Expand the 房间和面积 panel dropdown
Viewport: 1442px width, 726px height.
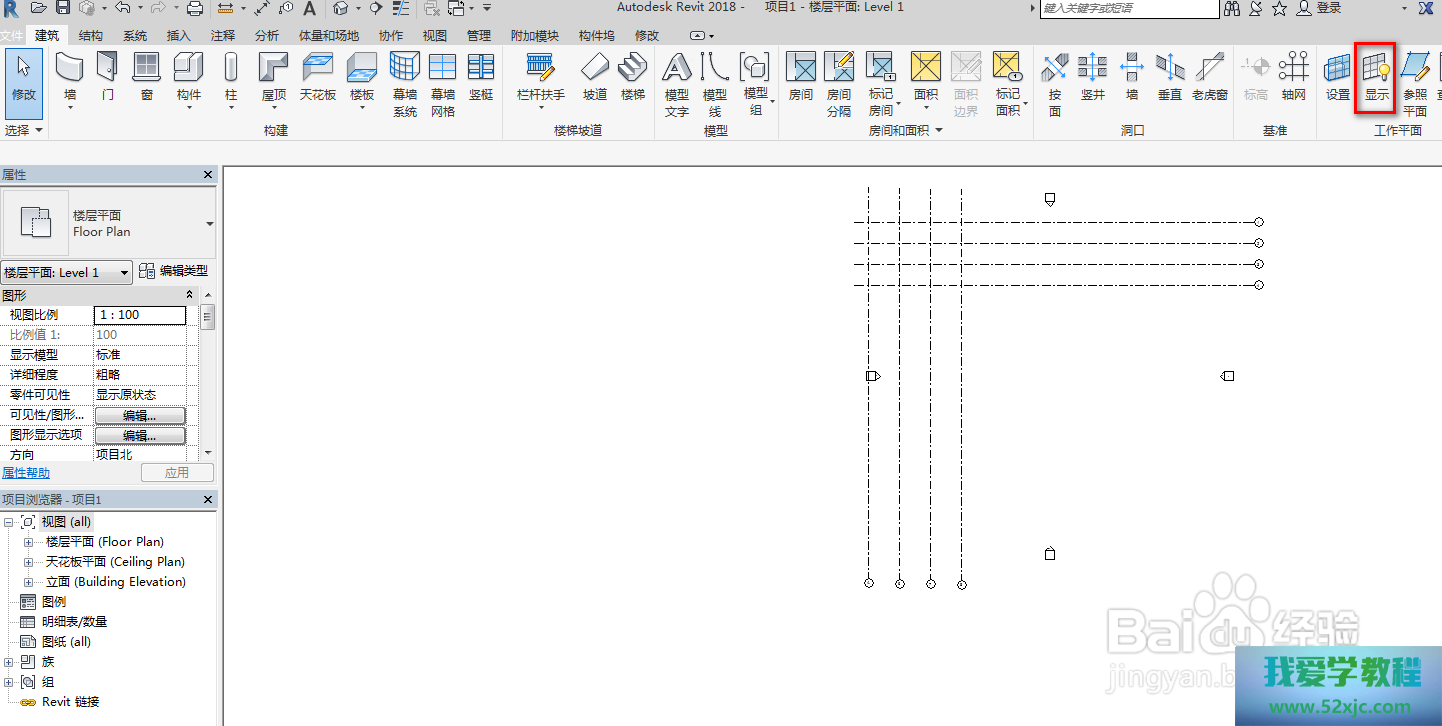[939, 131]
